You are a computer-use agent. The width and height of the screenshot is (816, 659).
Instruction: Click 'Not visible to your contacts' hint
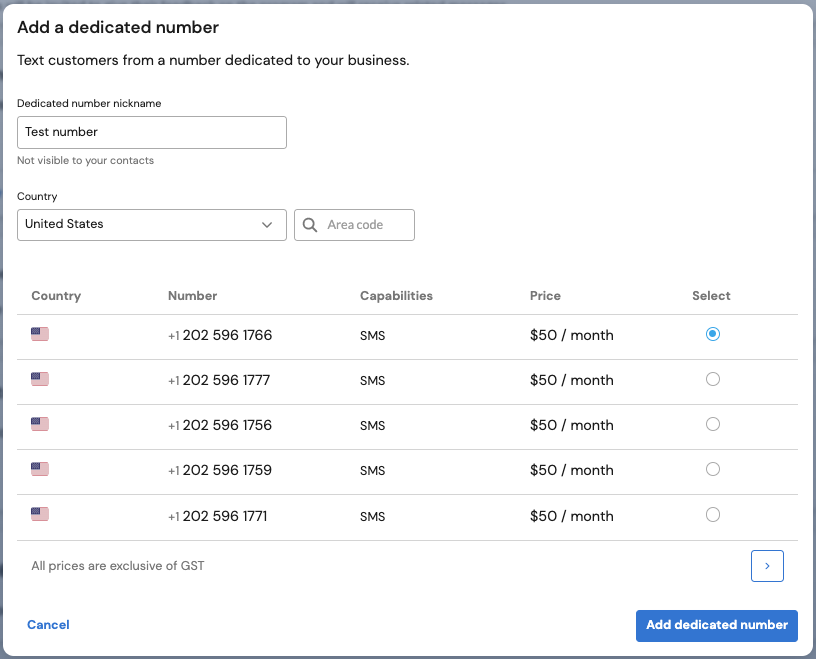85,160
